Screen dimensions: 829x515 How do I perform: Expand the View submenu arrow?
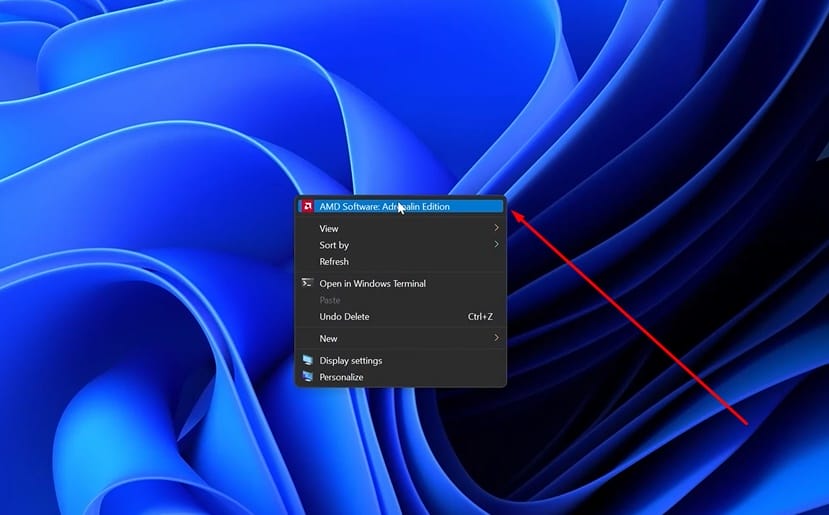pos(496,228)
